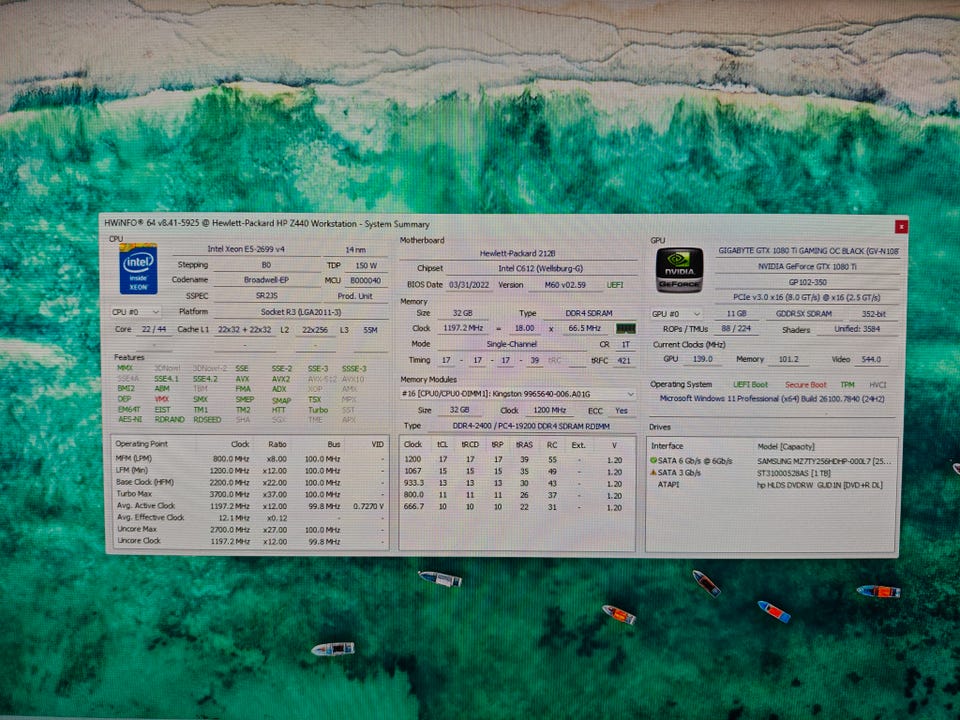Screen dimensions: 960x720
Task: Click the 352-bit bus width value
Action: point(873,314)
